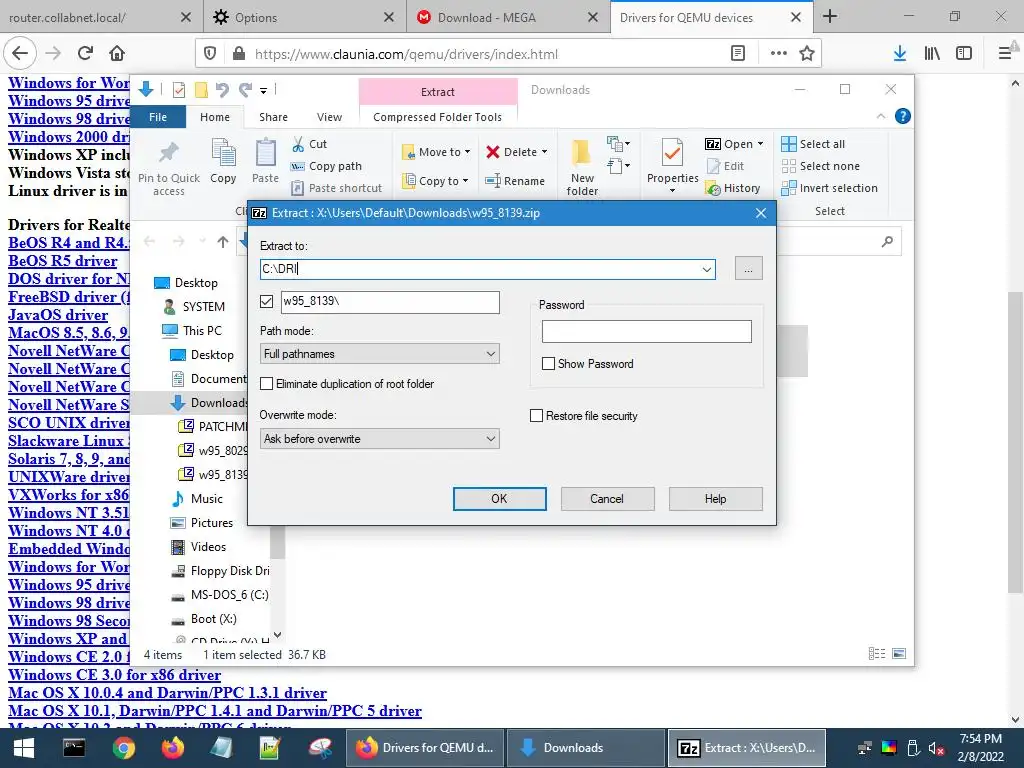
Task: Click Rename in Explorer ribbon
Action: click(515, 181)
